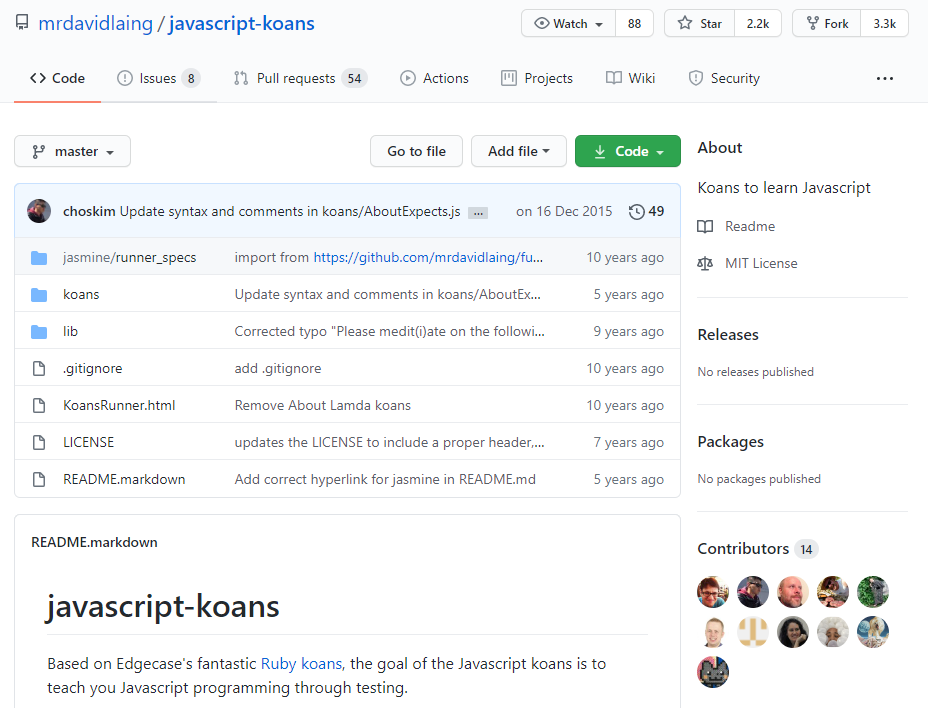Open the mrdavidlaing owner link
The height and width of the screenshot is (708, 928).
click(95, 24)
